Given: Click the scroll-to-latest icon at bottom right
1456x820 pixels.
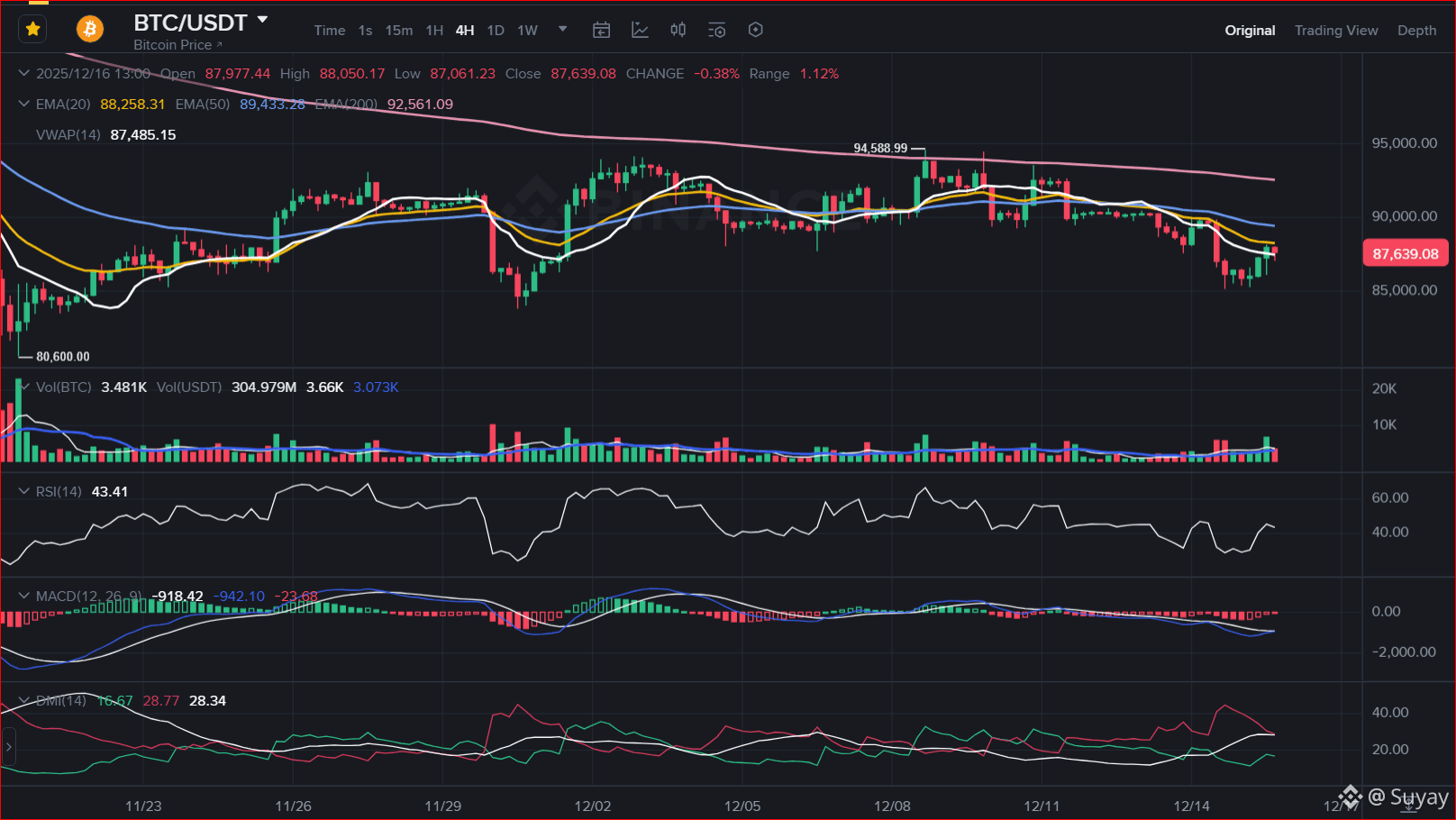Looking at the screenshot, I should [x=1410, y=804].
